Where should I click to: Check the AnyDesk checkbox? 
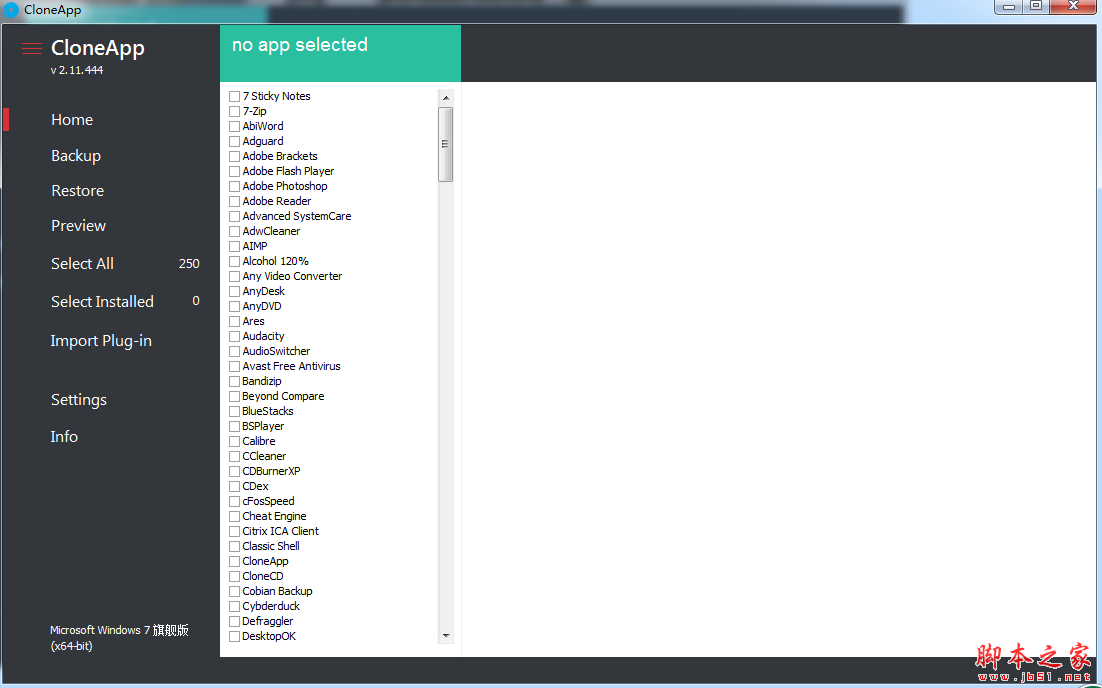click(x=235, y=291)
